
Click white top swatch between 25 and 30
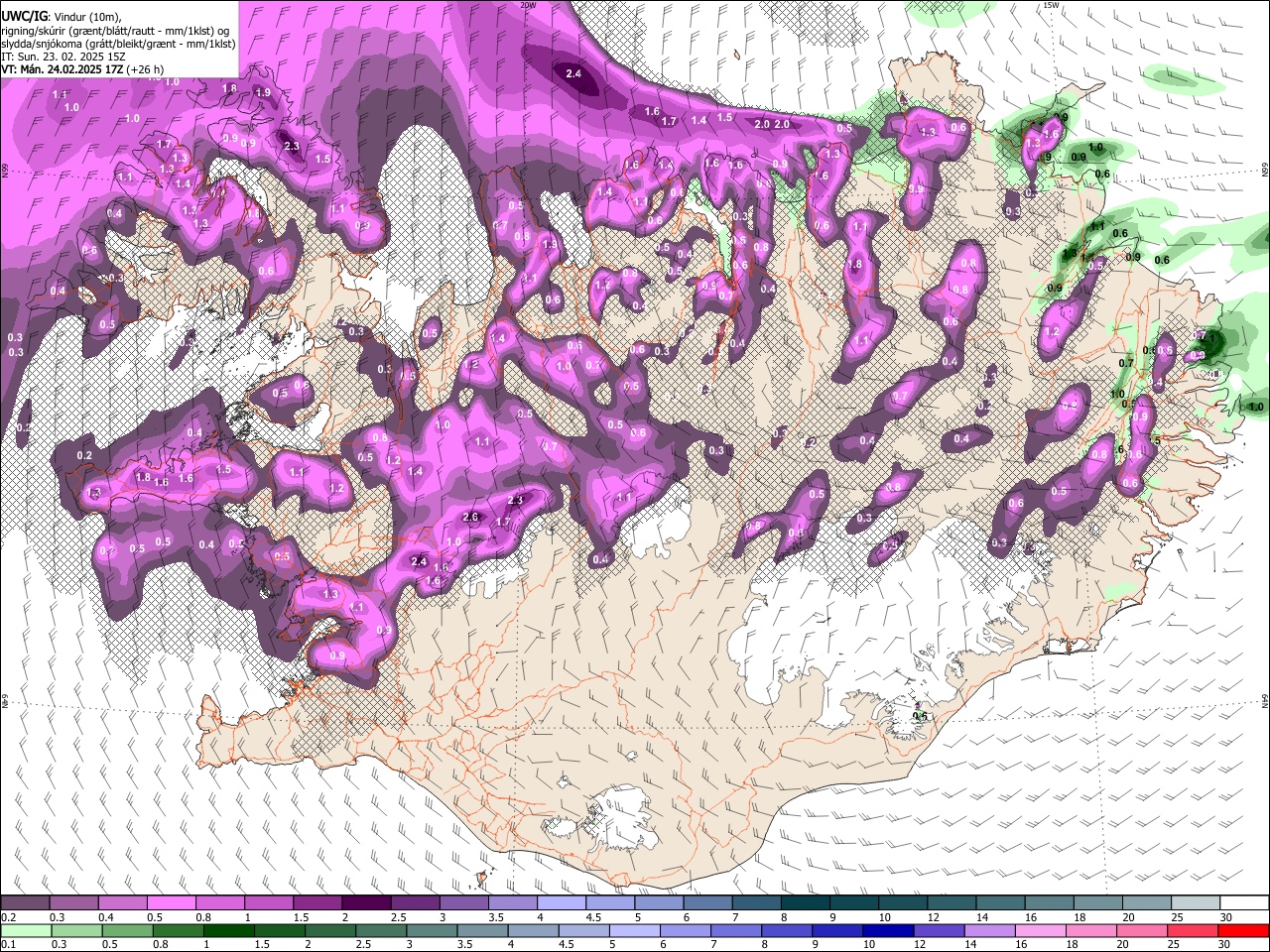coord(1195,903)
